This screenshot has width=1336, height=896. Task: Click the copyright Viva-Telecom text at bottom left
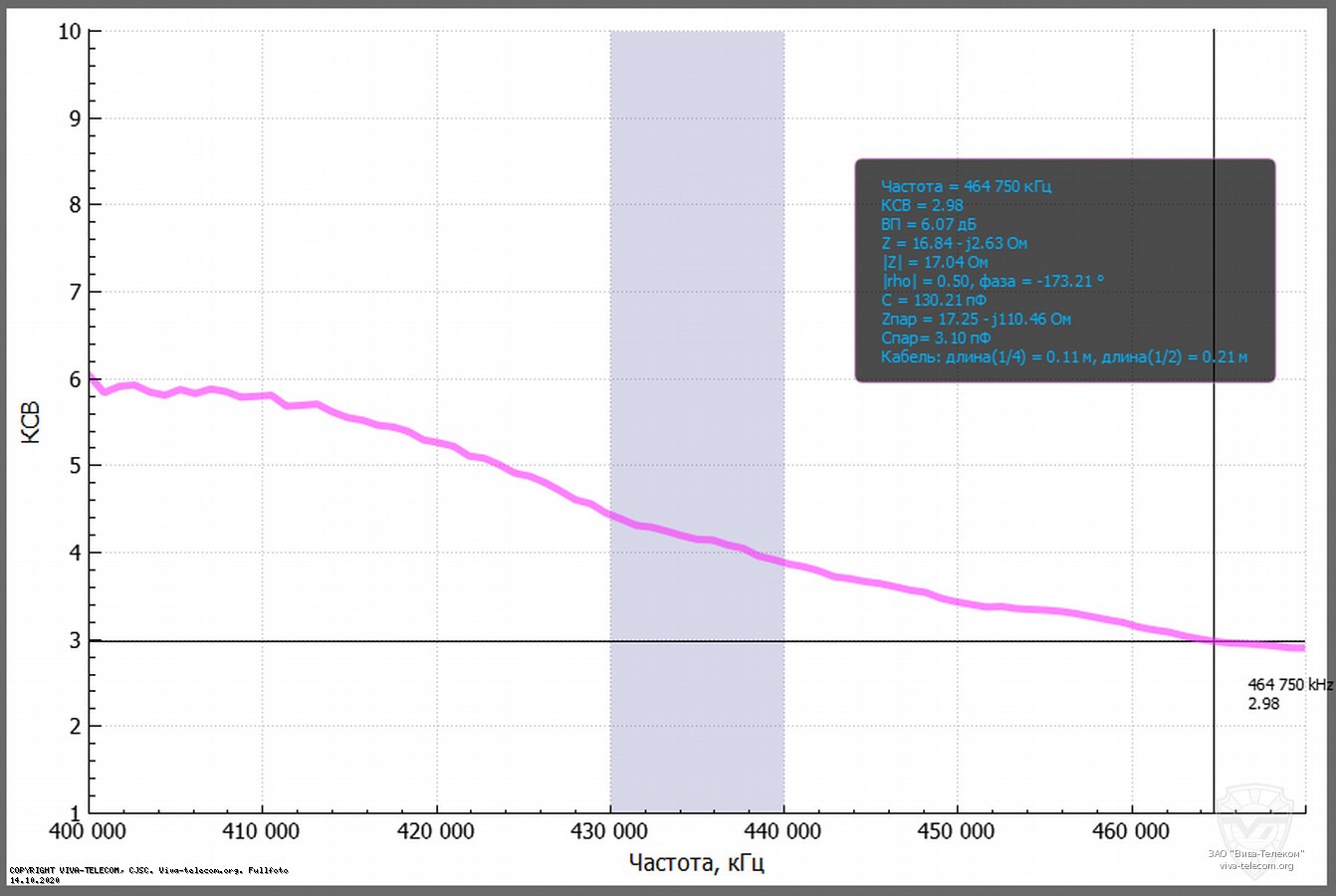point(148,870)
